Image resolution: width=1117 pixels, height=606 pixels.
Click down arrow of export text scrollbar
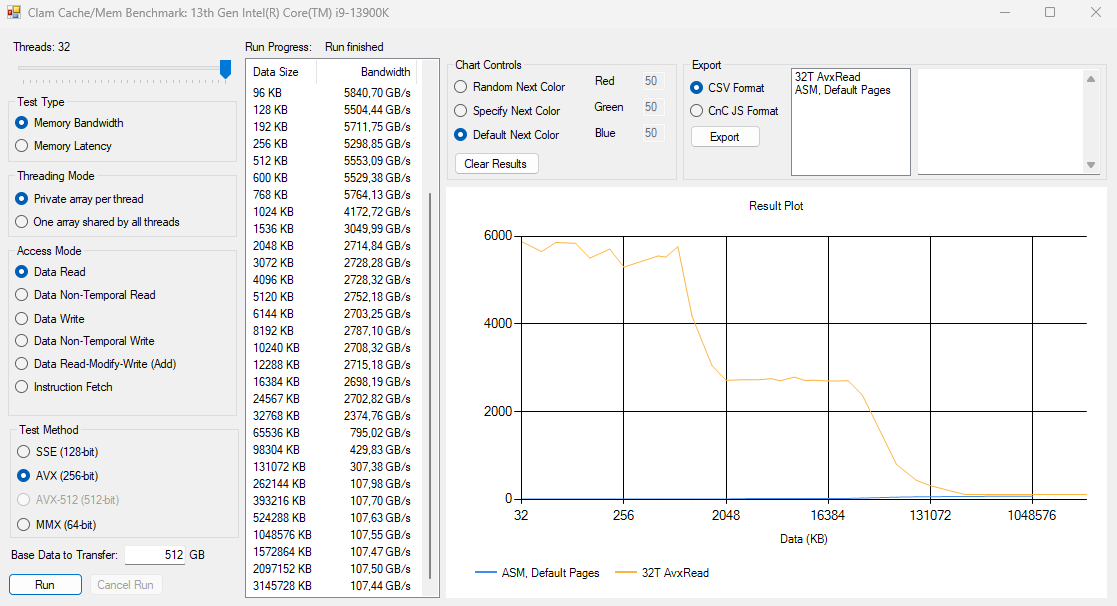(x=1091, y=165)
